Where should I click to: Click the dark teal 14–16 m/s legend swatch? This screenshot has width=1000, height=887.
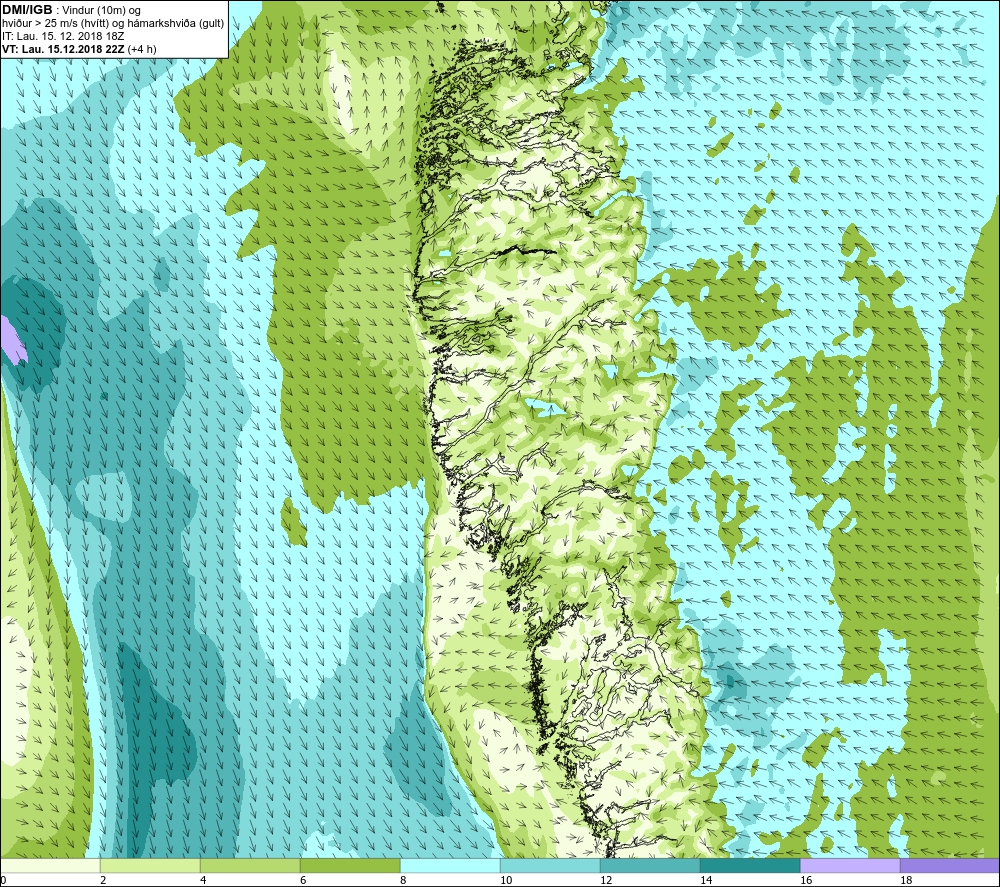coord(750,865)
